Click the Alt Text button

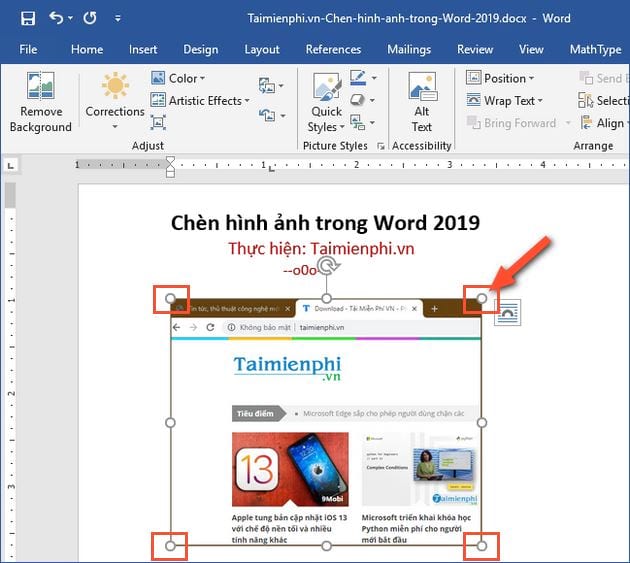[422, 102]
